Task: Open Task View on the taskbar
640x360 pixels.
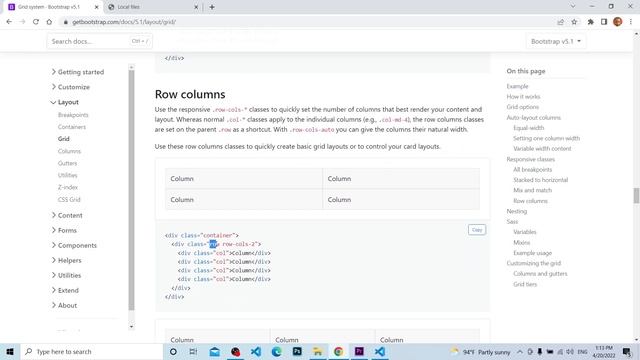Action: (x=193, y=351)
